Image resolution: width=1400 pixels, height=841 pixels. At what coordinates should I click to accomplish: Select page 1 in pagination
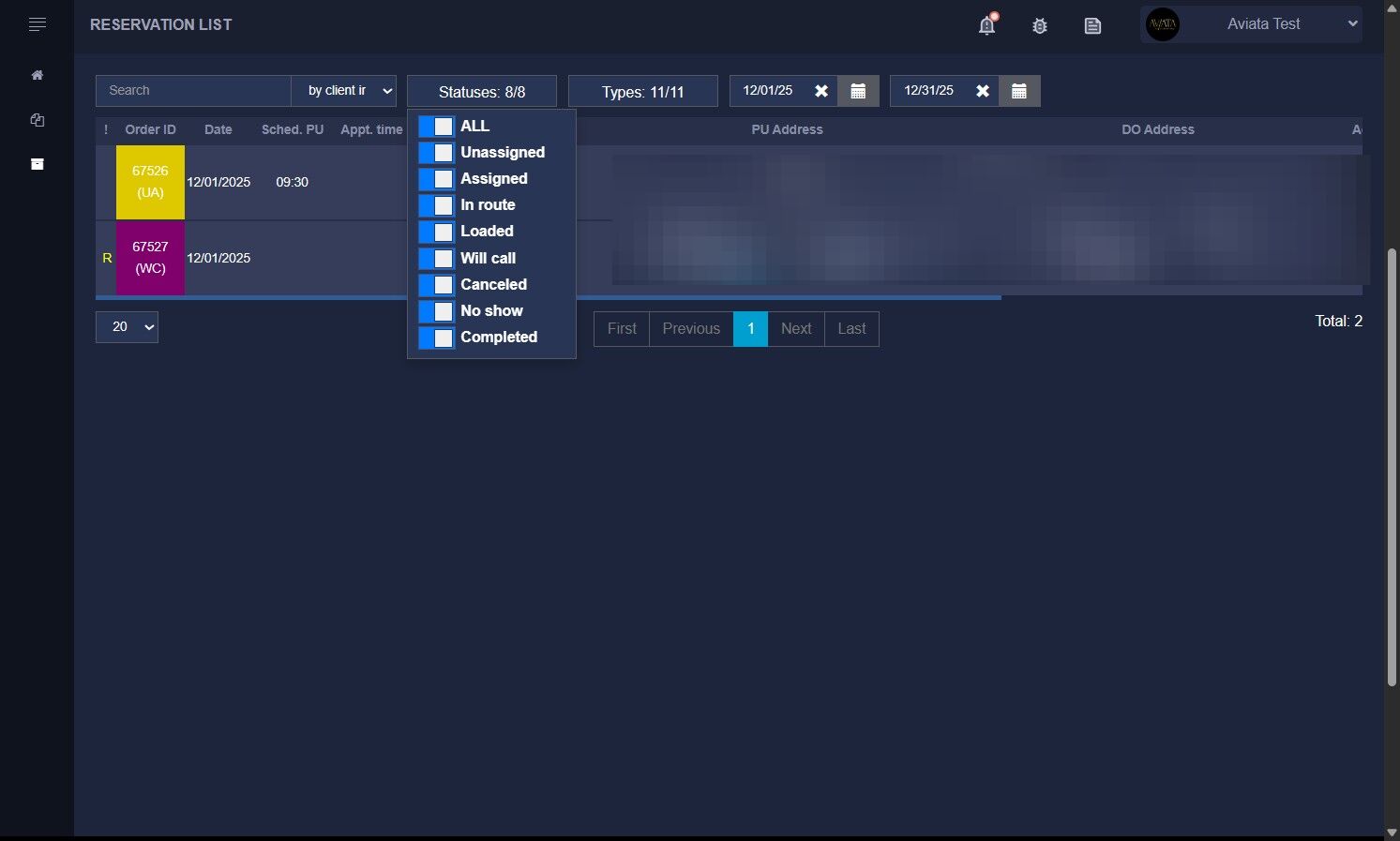pyautogui.click(x=750, y=329)
